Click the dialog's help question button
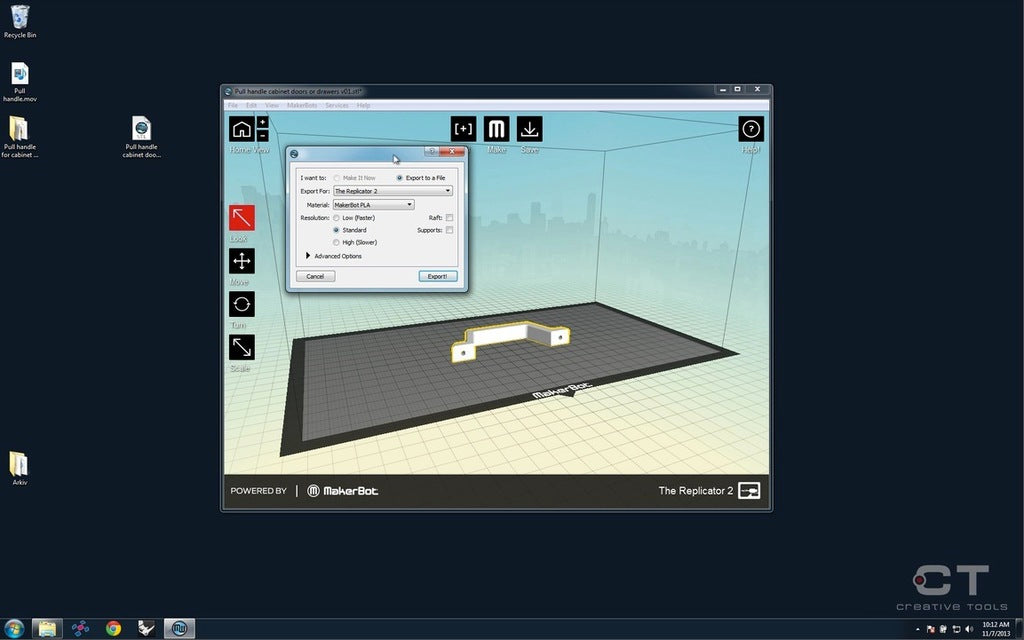This screenshot has height=640, width=1024. pos(432,152)
